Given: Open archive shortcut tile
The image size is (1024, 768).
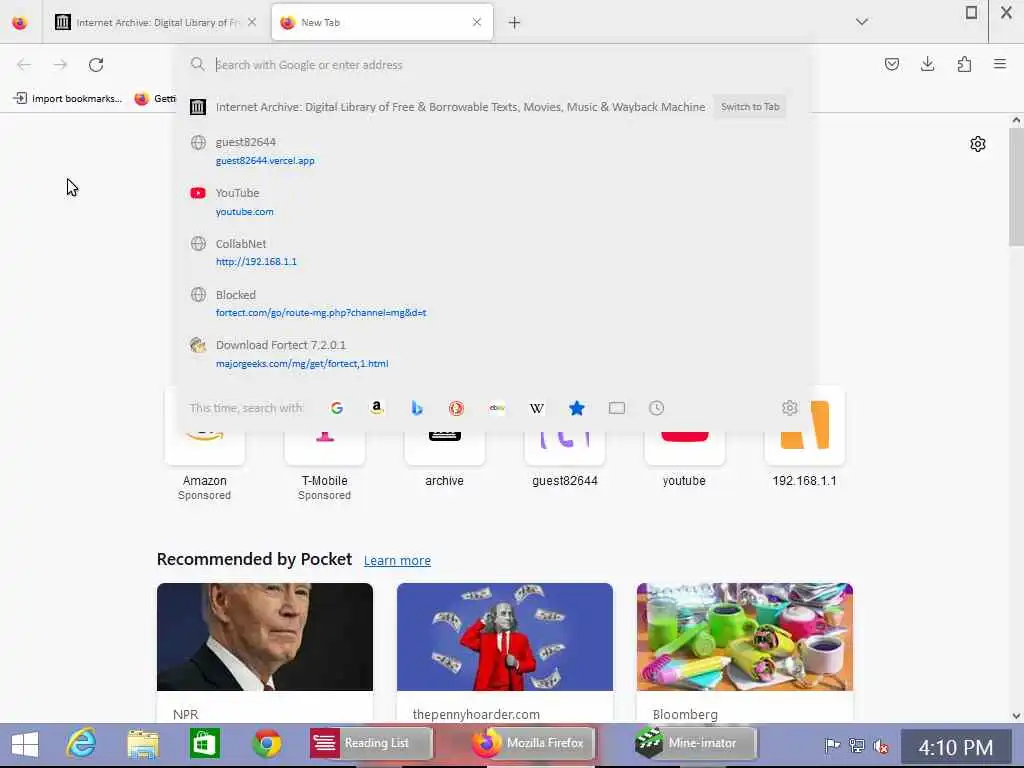Looking at the screenshot, I should pyautogui.click(x=445, y=451).
